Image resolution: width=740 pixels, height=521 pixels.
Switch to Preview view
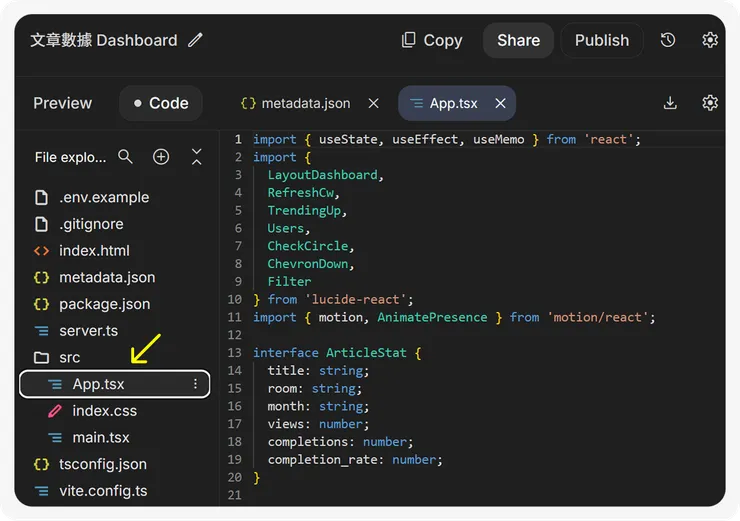(x=62, y=103)
